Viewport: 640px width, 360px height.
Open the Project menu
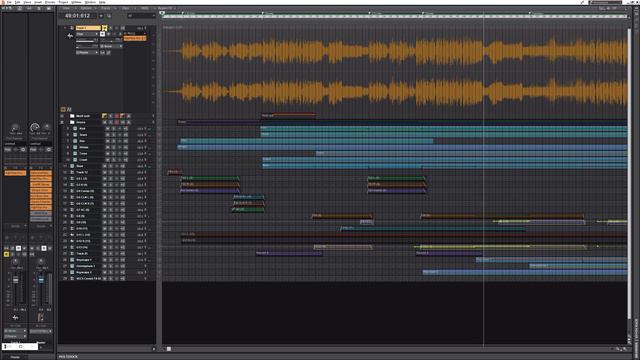coord(63,2)
